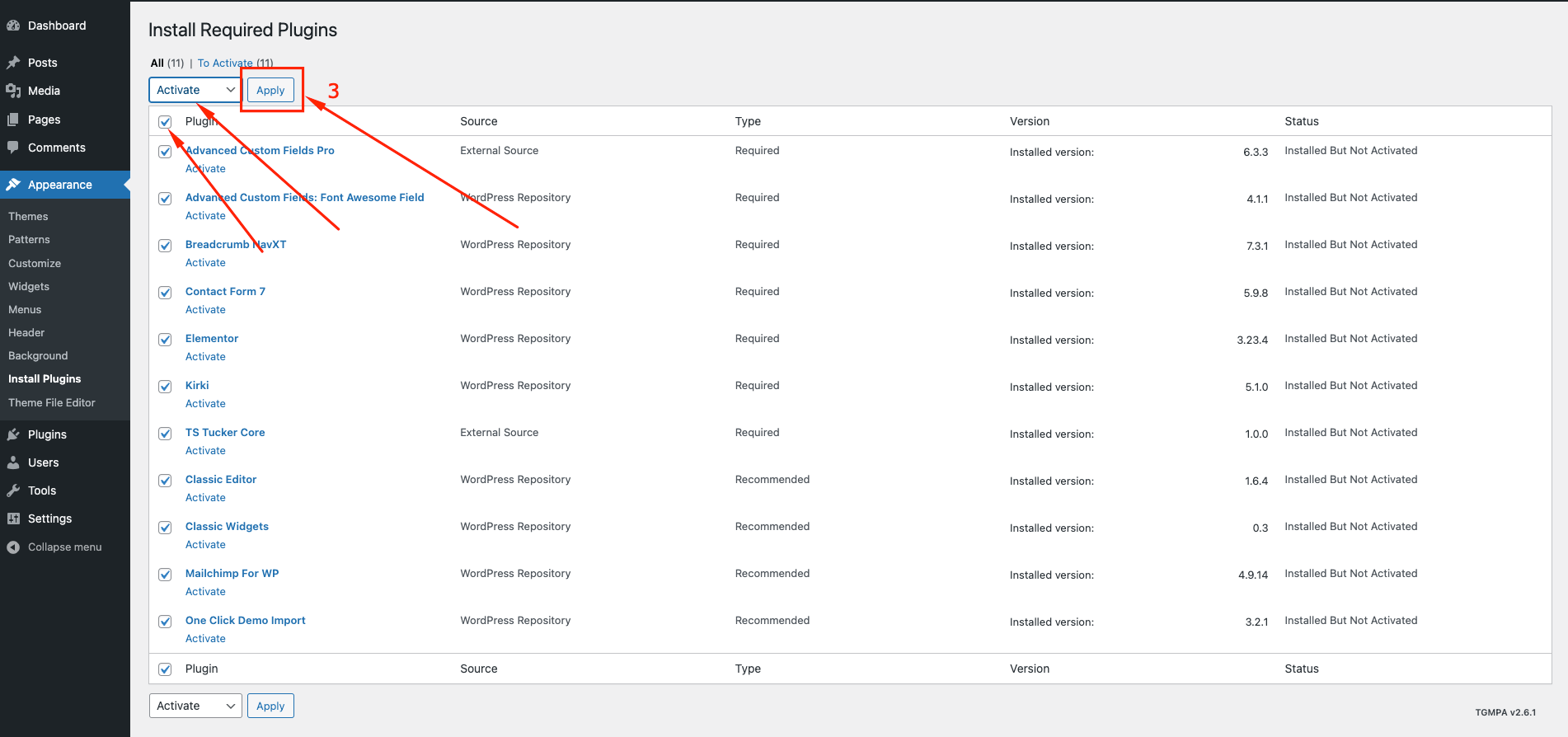The width and height of the screenshot is (1568, 737).
Task: Uncheck the Classic Widgets checkbox
Action: click(165, 528)
